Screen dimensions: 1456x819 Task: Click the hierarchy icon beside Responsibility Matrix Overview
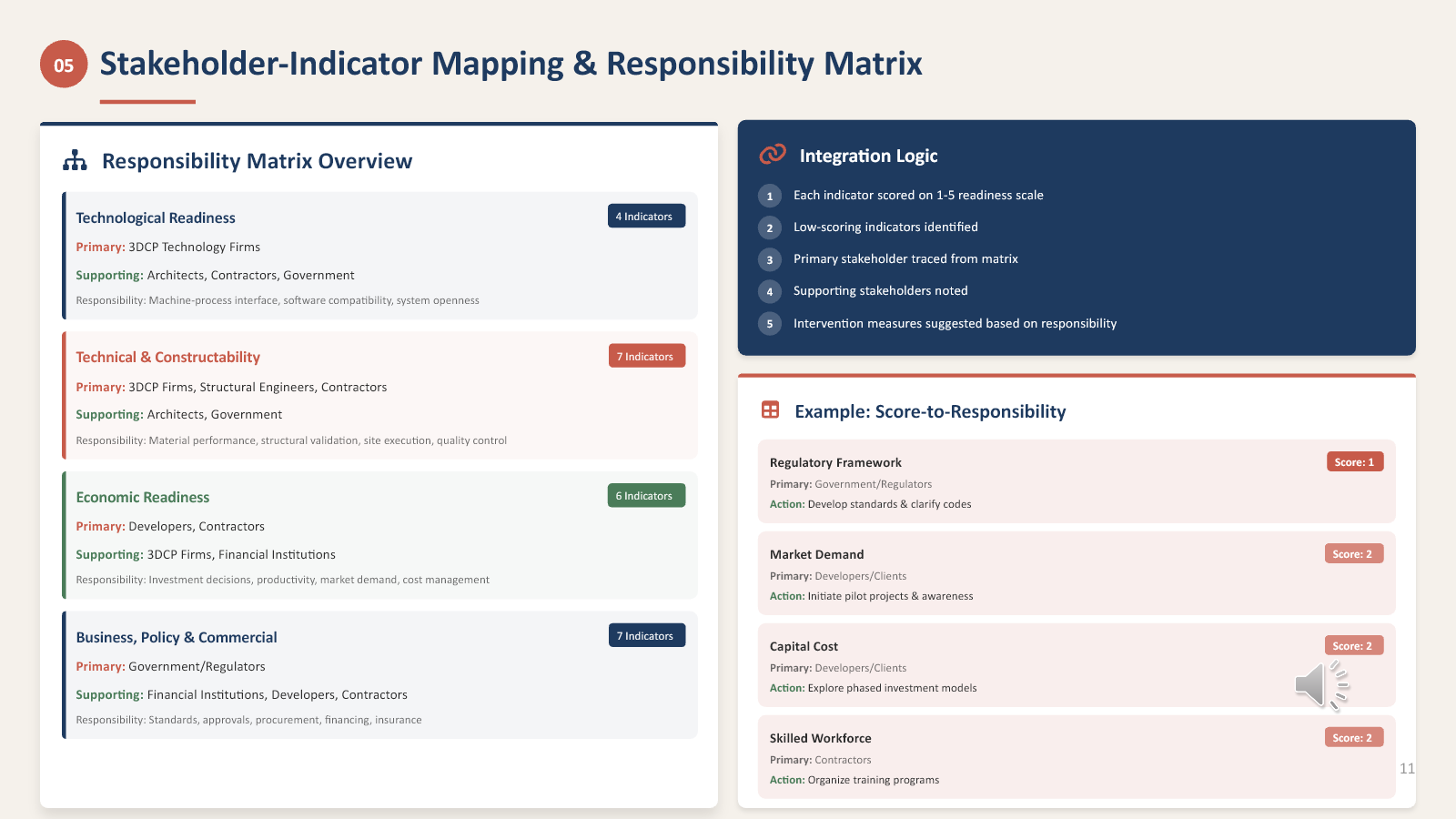point(75,161)
